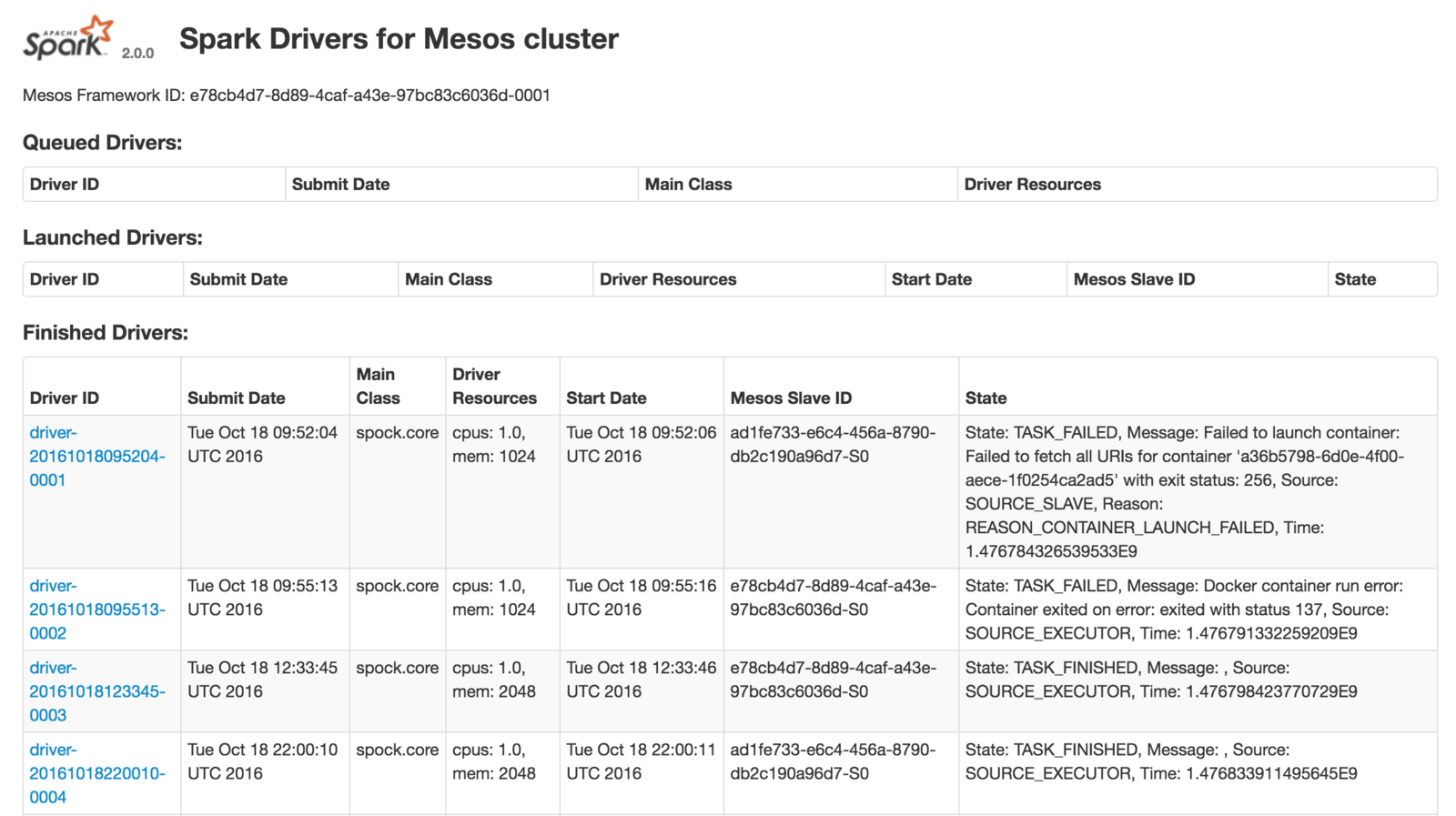Click the Spark Drivers for Mesos cluster title
The width and height of the screenshot is (1456, 816).
click(399, 39)
